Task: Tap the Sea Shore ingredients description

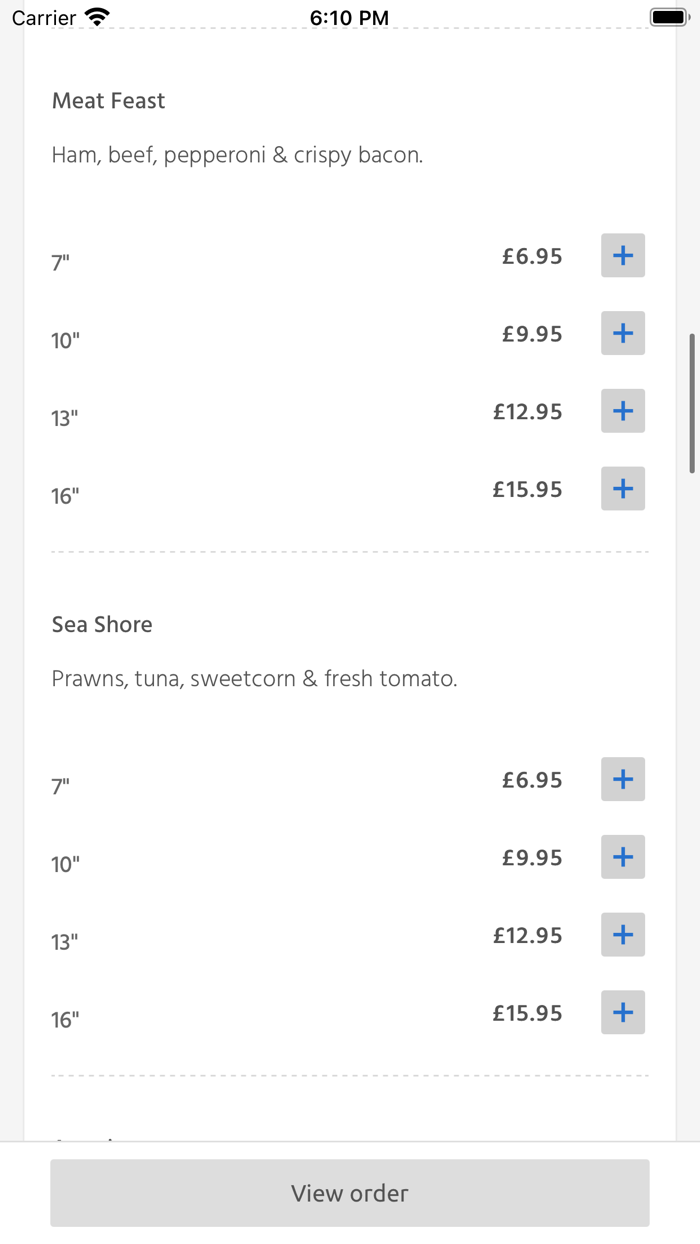Action: [x=254, y=679]
